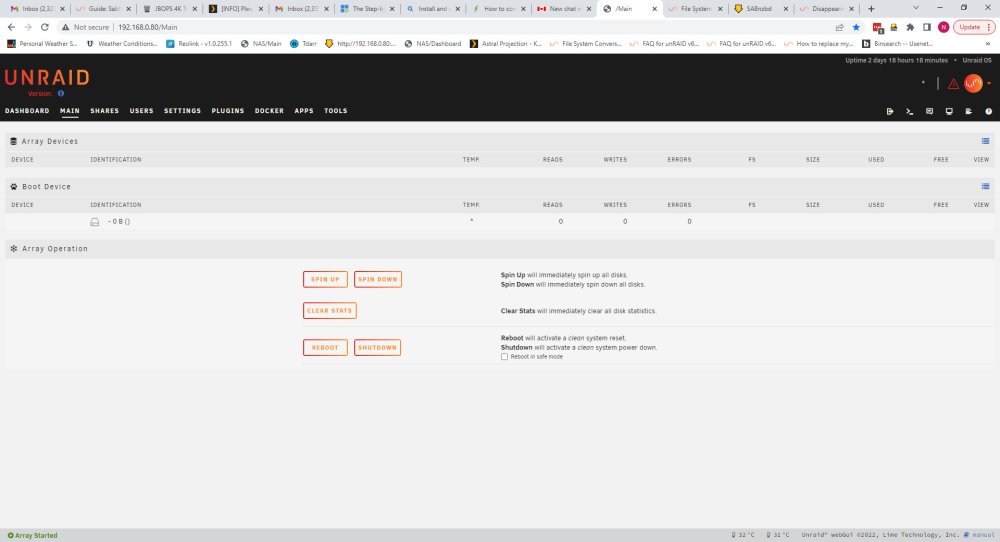Click the Not secure warning icon

pyautogui.click(x=65, y=27)
